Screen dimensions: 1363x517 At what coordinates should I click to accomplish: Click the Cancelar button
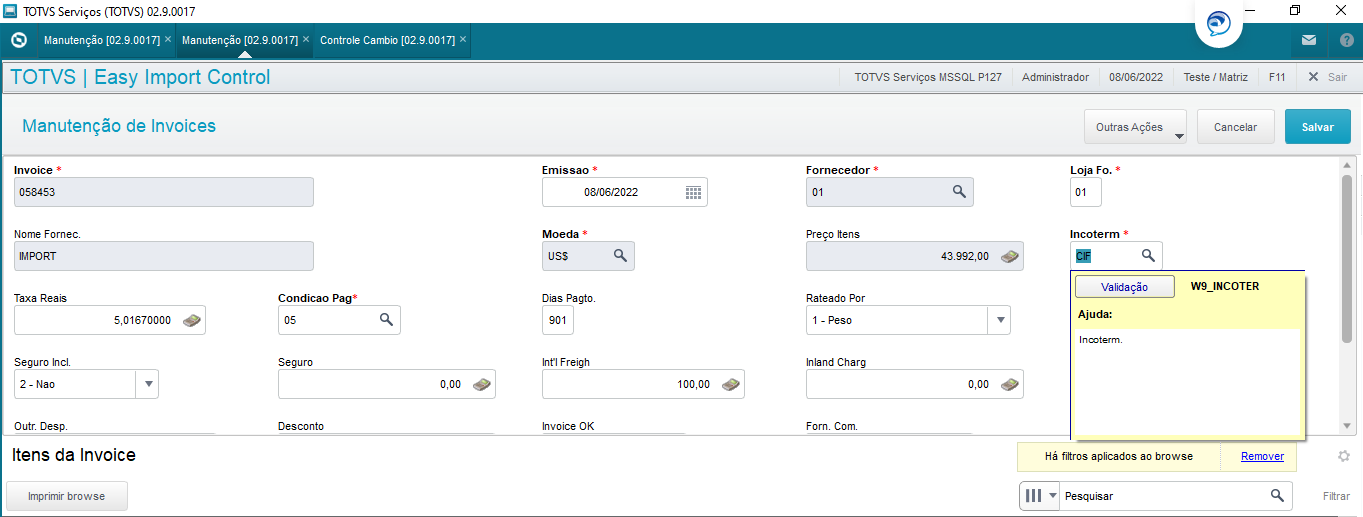[1235, 127]
